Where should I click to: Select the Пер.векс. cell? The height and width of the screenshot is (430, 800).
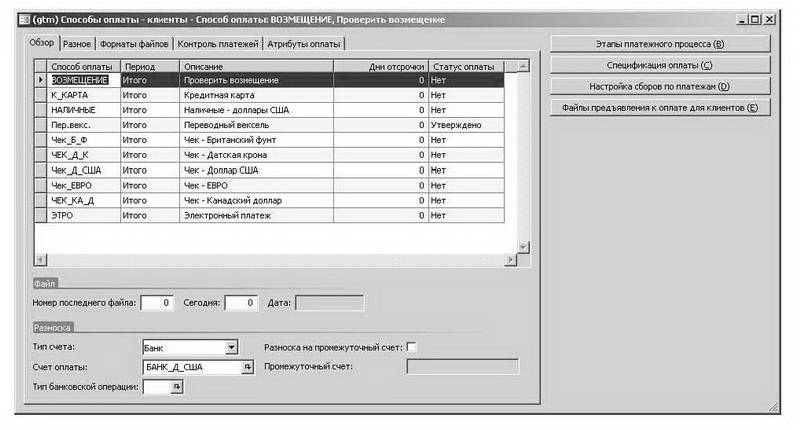click(84, 125)
